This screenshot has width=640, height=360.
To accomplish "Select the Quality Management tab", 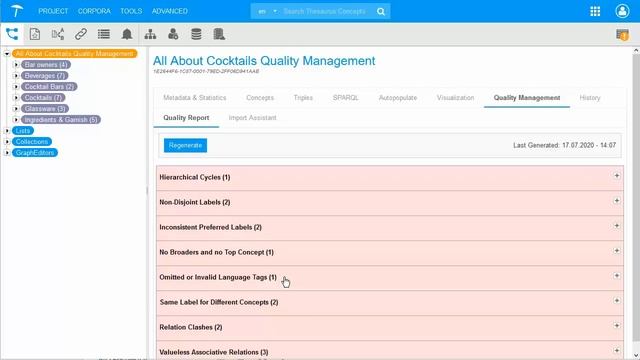I will click(527, 98).
